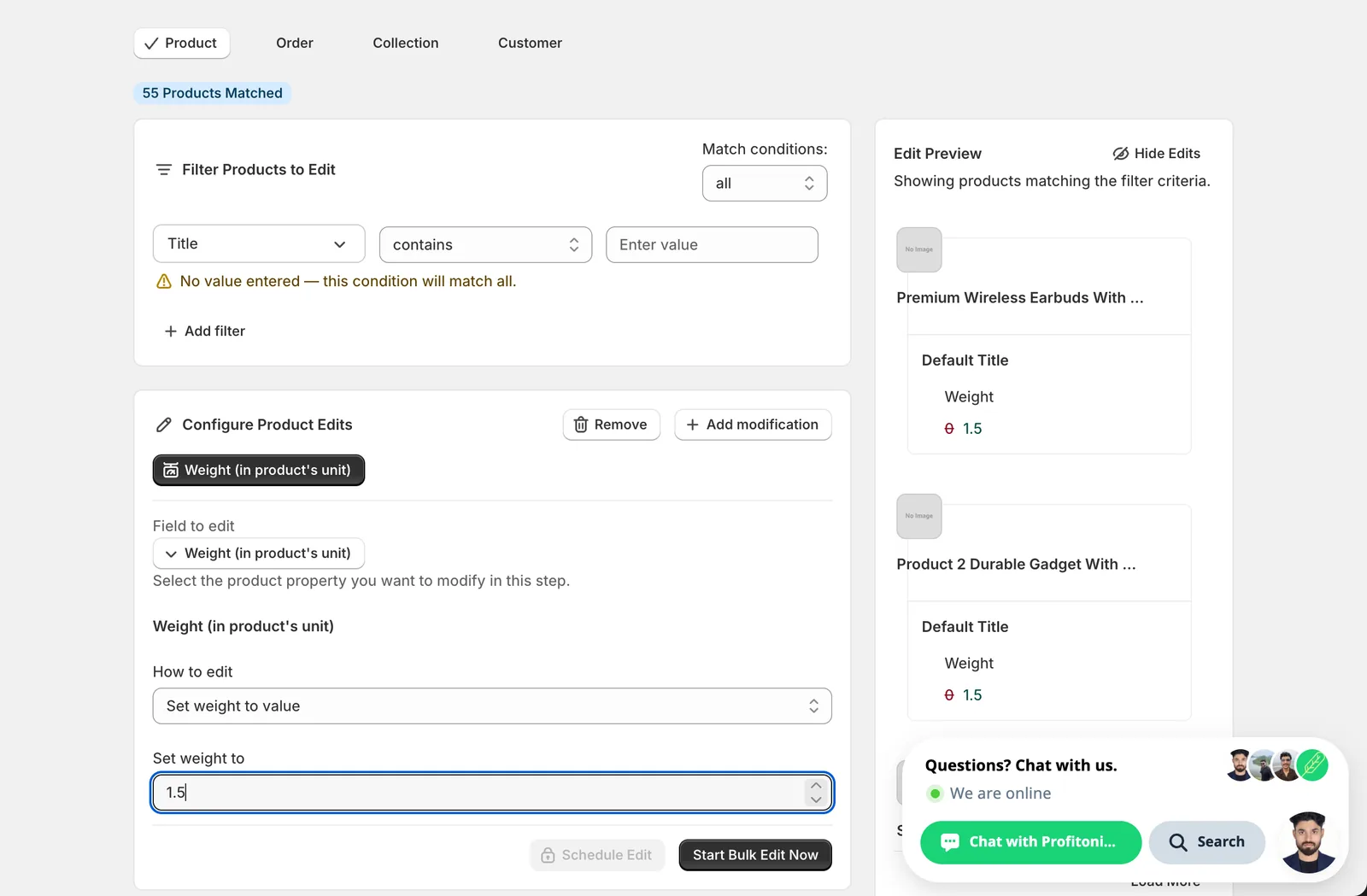The image size is (1367, 896).
Task: Click the strikethrough zero icon under Premium Wireless Earbuds
Action: [949, 429]
